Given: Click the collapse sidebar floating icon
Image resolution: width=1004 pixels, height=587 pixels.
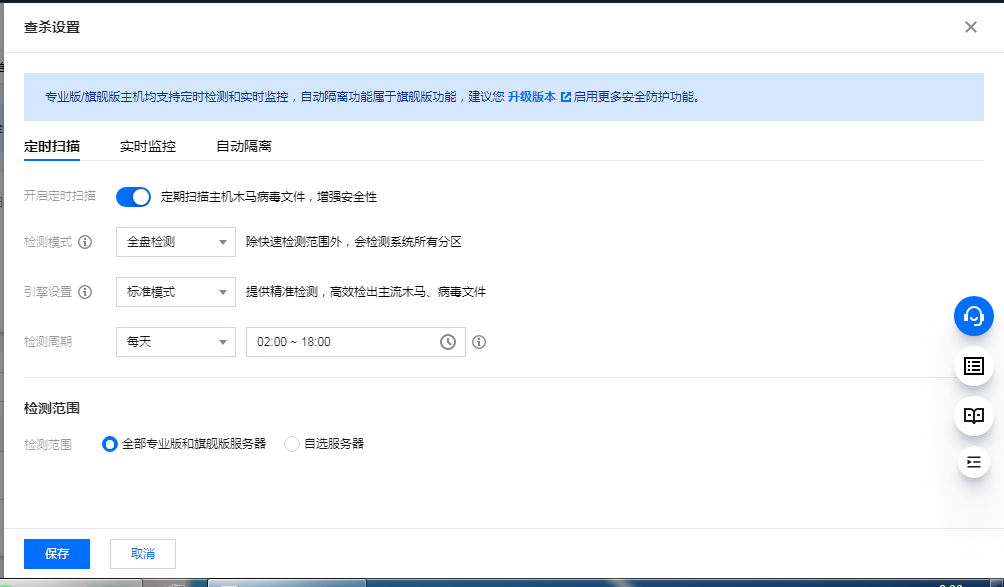Looking at the screenshot, I should pos(973,462).
